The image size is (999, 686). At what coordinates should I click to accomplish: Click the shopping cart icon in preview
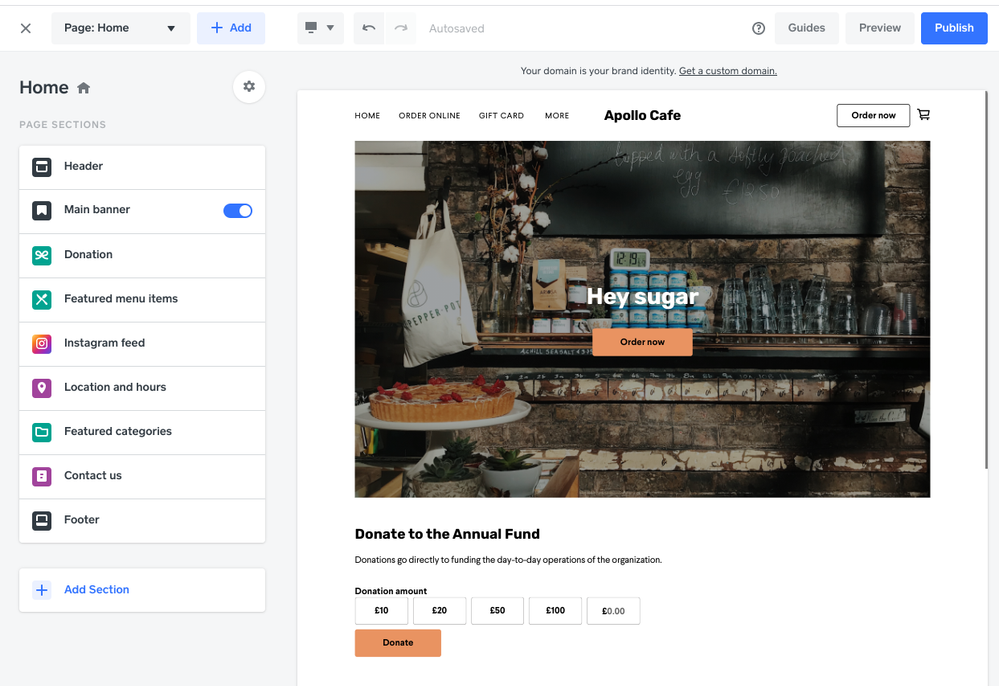coord(923,115)
